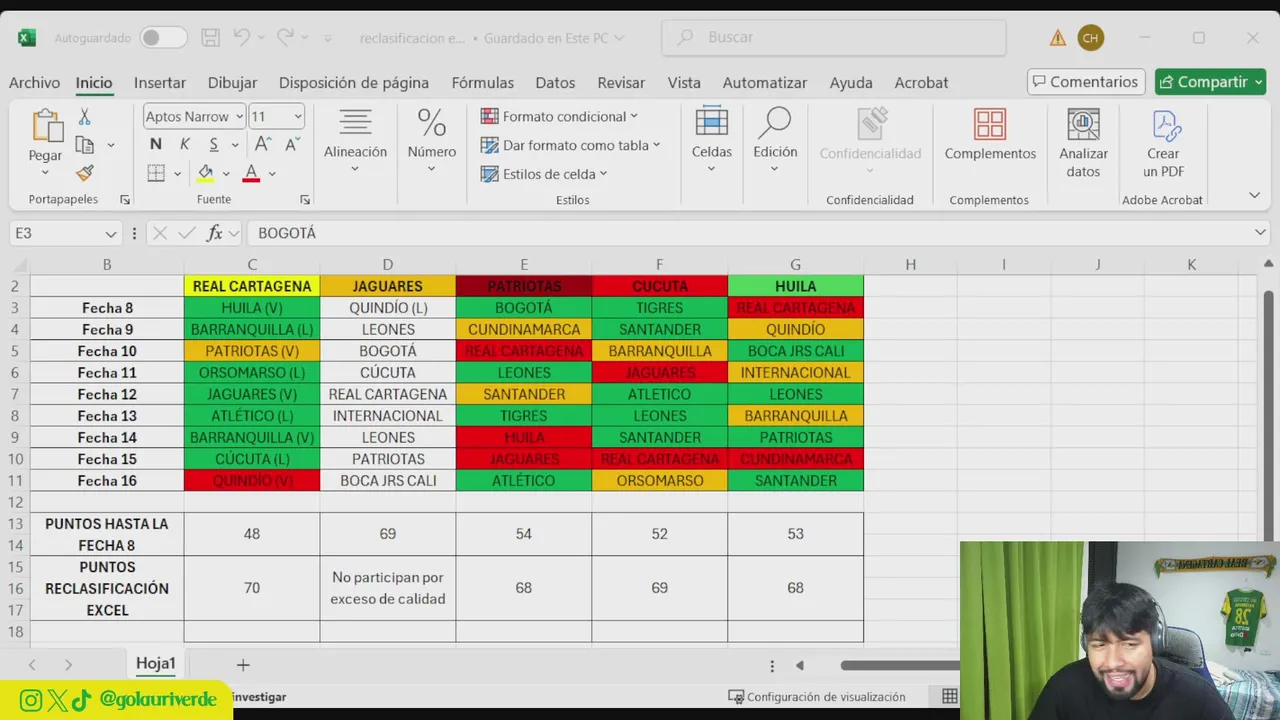Image resolution: width=1280 pixels, height=720 pixels.
Task: Open the CH account profile
Action: [x=1091, y=38]
